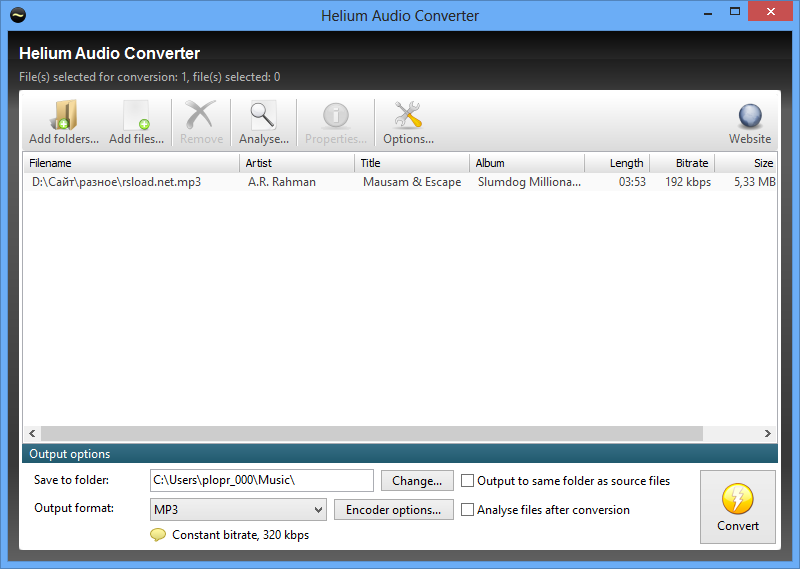
Task: Sort list by Size column header
Action: tap(746, 163)
